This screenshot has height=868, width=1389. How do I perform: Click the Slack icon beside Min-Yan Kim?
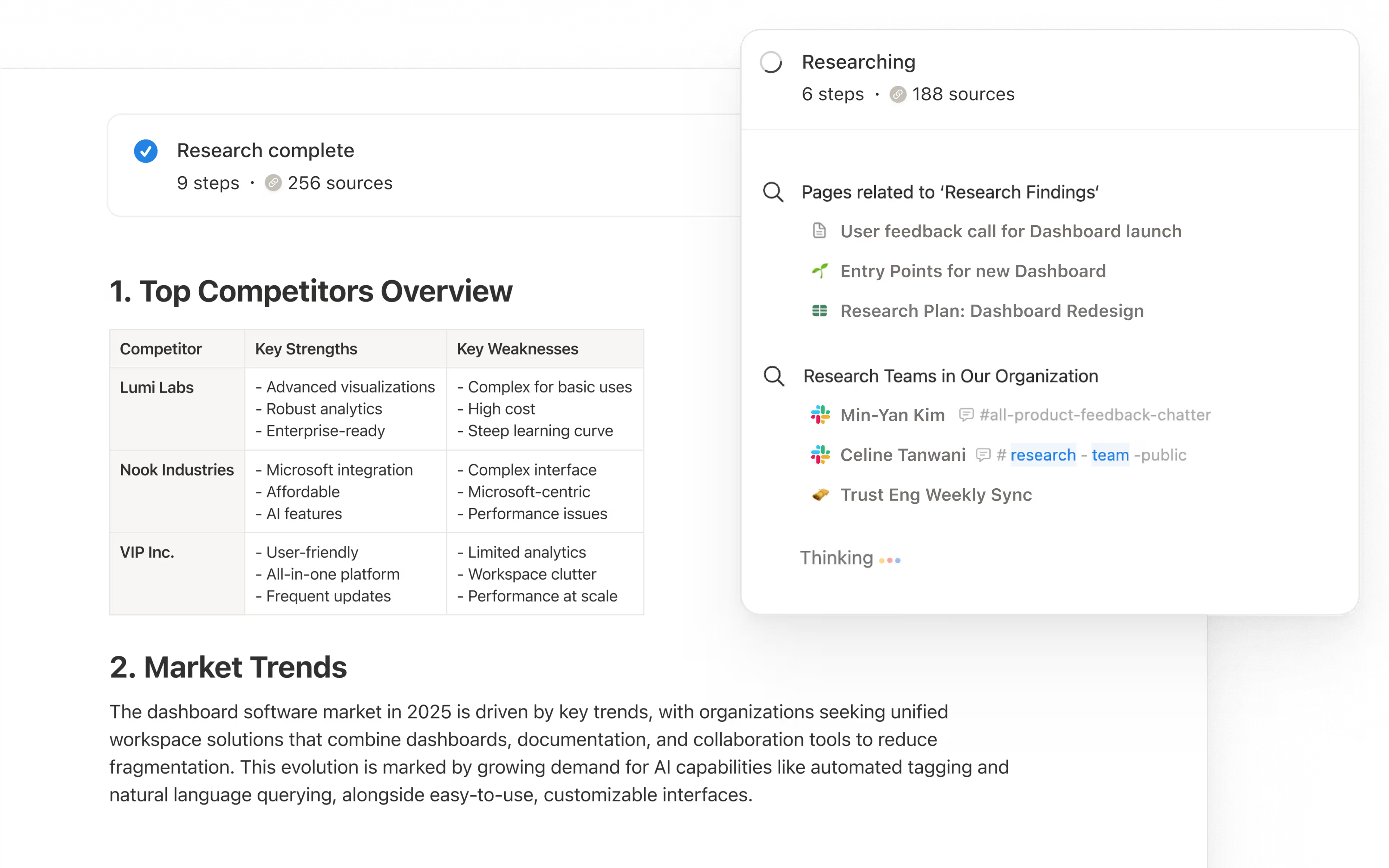(820, 414)
